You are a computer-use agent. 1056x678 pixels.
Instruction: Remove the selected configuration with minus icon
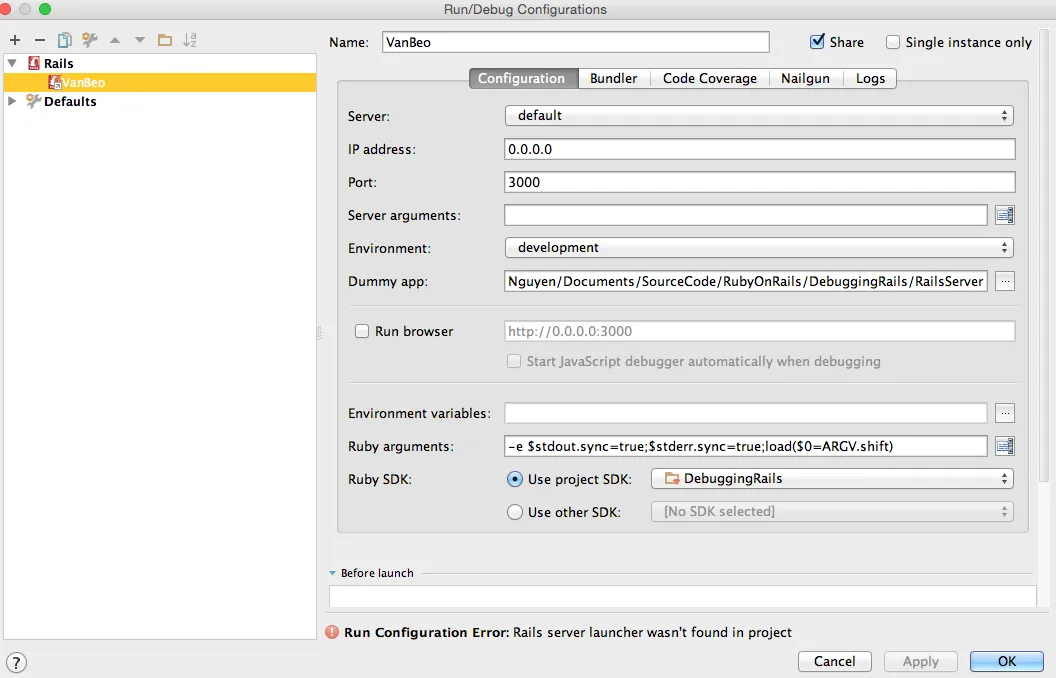point(40,40)
